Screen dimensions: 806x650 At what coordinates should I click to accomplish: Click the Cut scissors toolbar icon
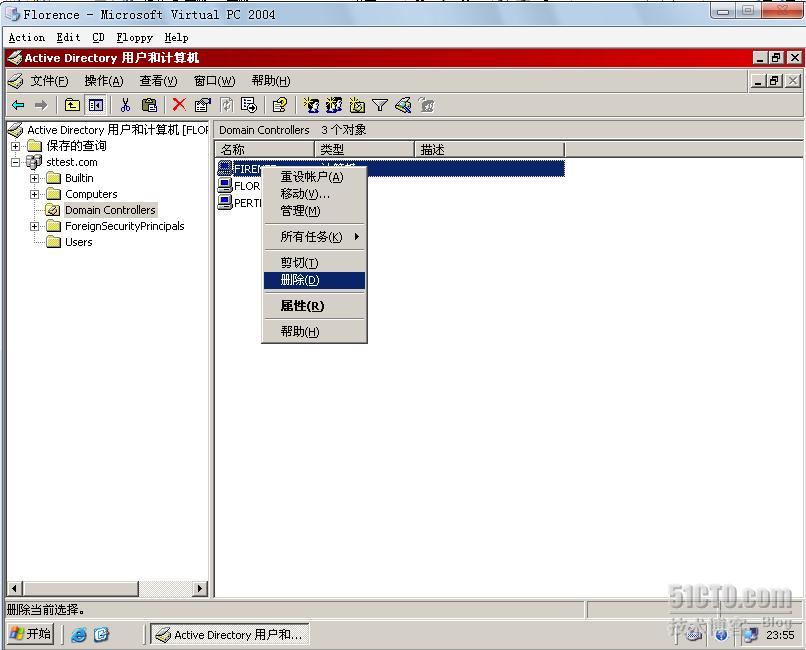[x=125, y=105]
